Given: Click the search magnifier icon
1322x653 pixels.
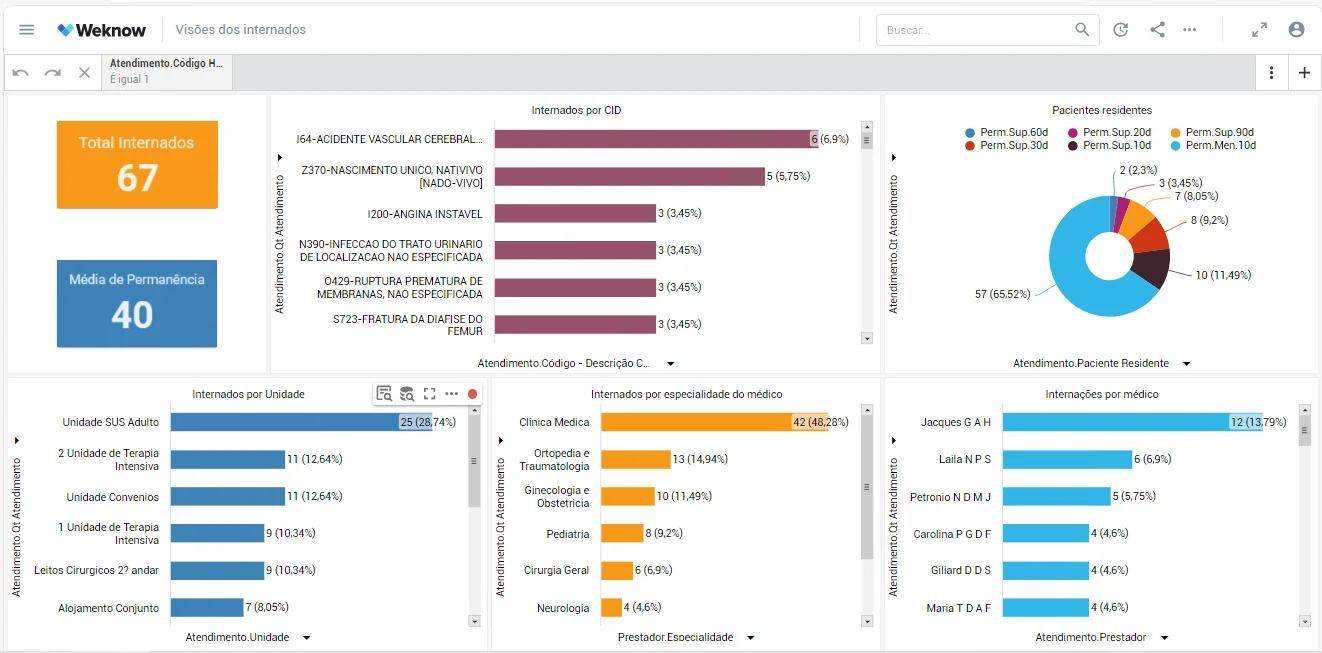Looking at the screenshot, I should click(x=1082, y=30).
